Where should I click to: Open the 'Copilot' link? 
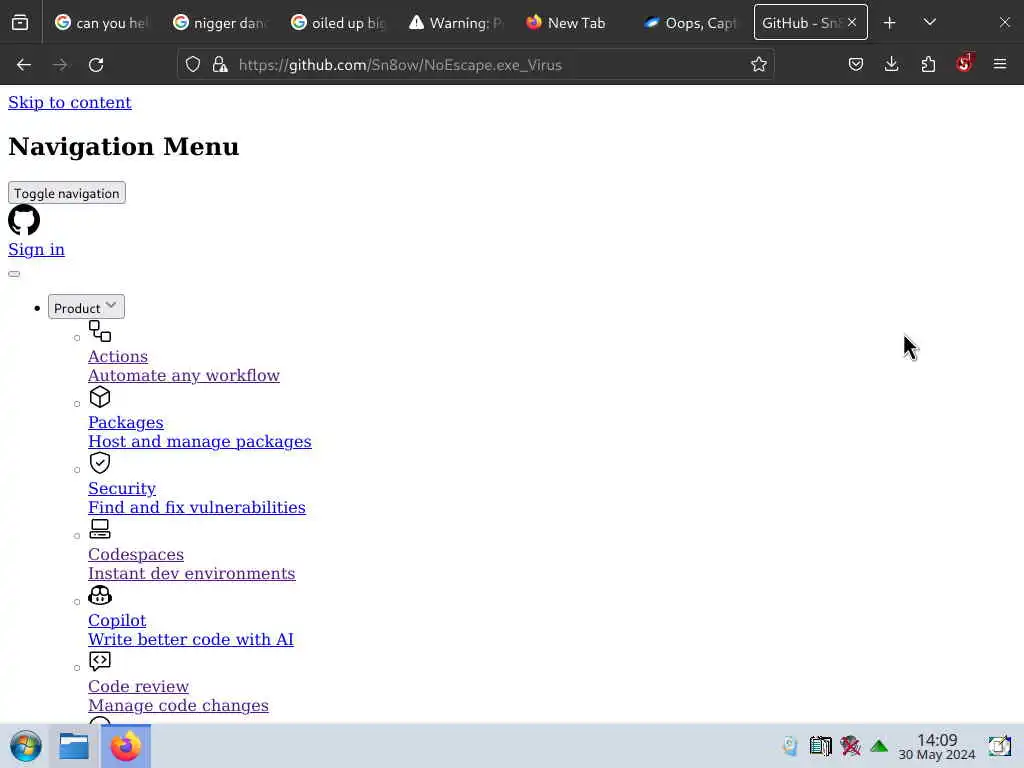click(x=117, y=620)
